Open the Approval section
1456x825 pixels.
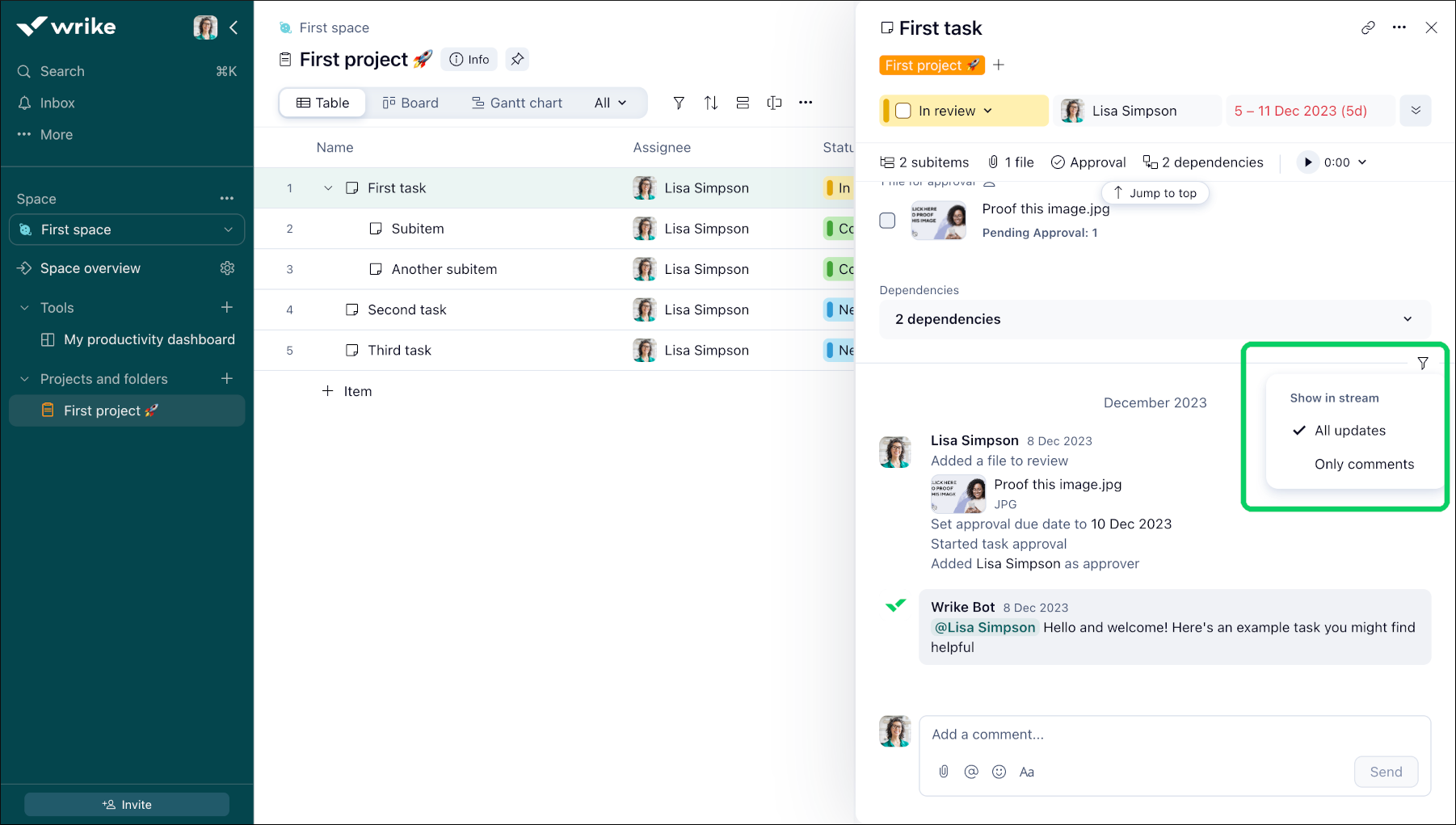coord(1088,162)
